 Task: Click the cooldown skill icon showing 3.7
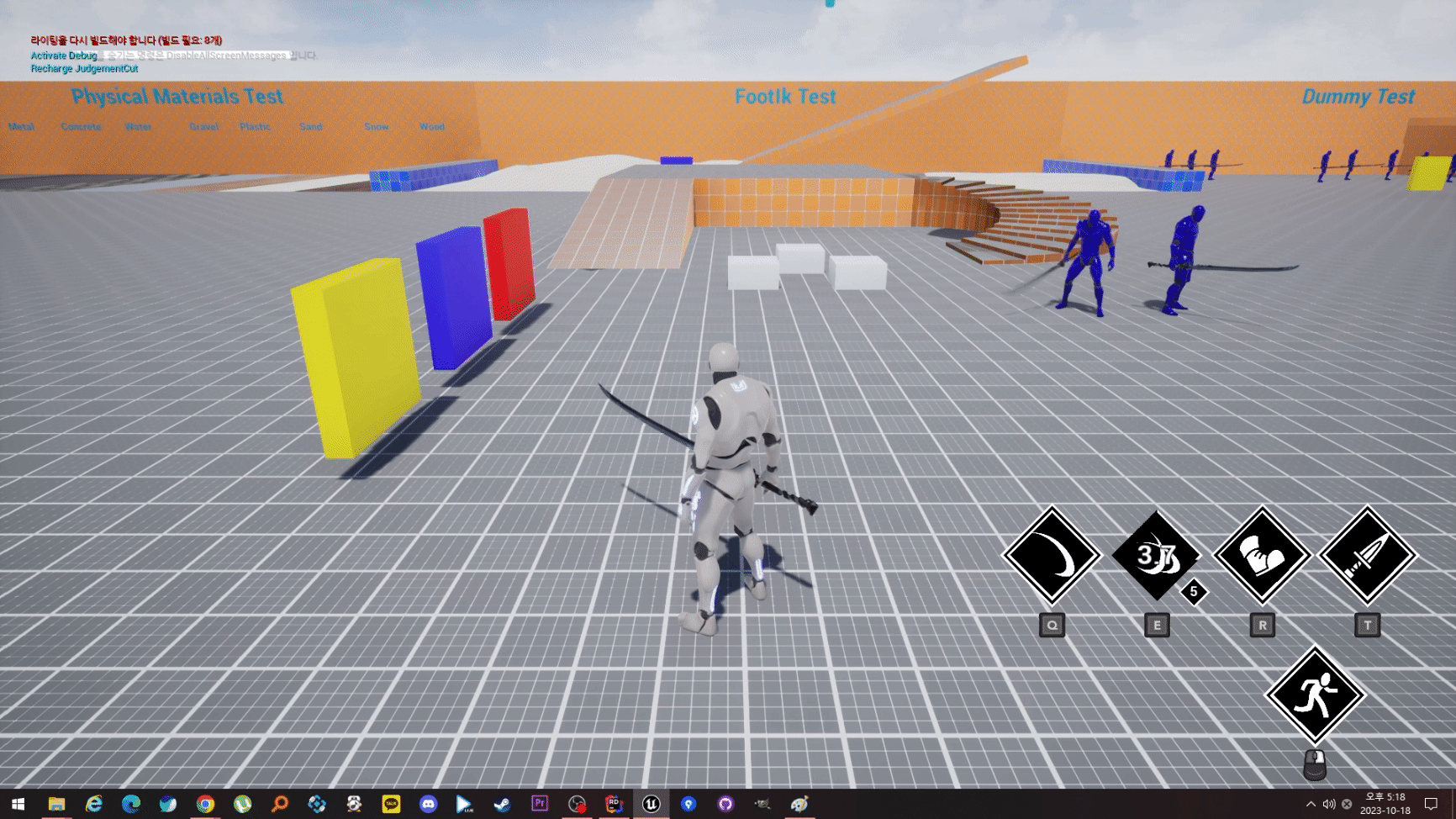point(1157,556)
